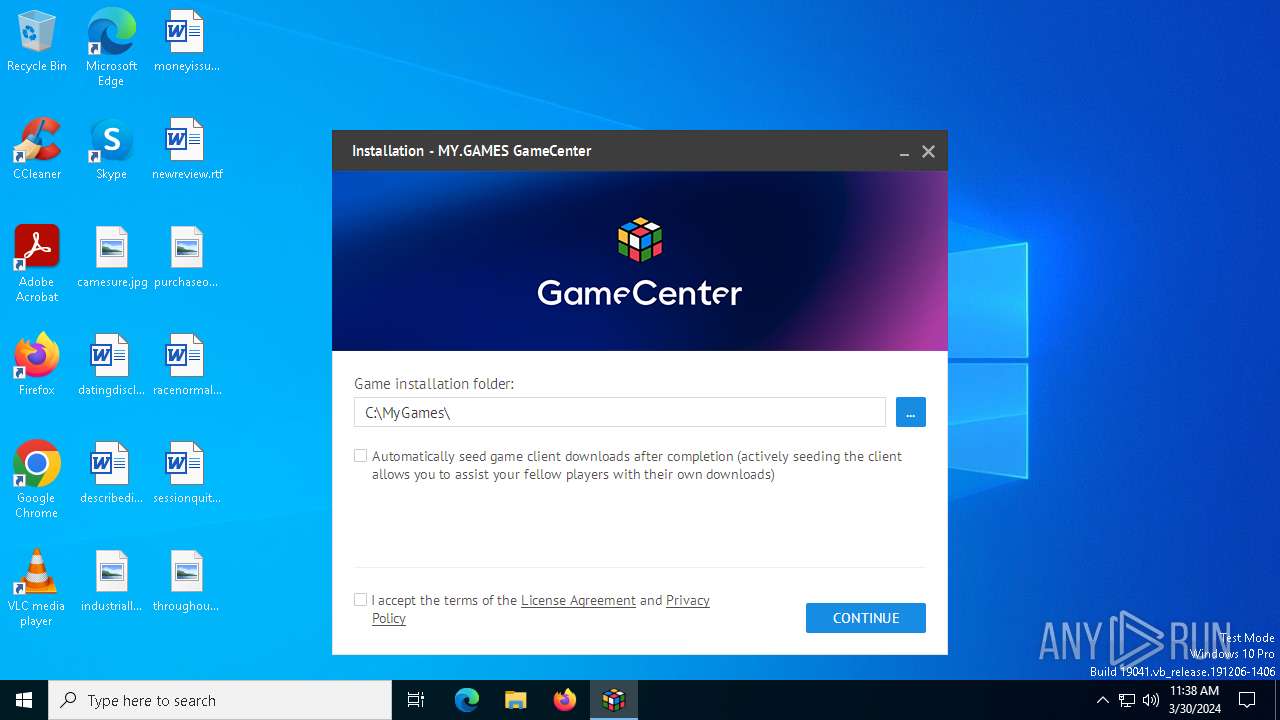Open Firefox from the taskbar

click(565, 700)
